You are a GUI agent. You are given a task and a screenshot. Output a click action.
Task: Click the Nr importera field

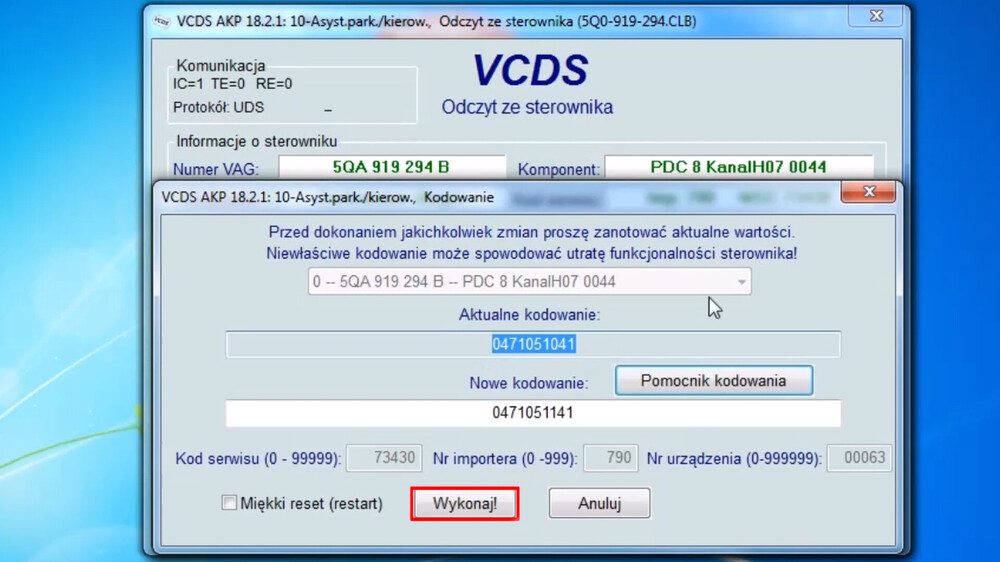[x=609, y=459]
